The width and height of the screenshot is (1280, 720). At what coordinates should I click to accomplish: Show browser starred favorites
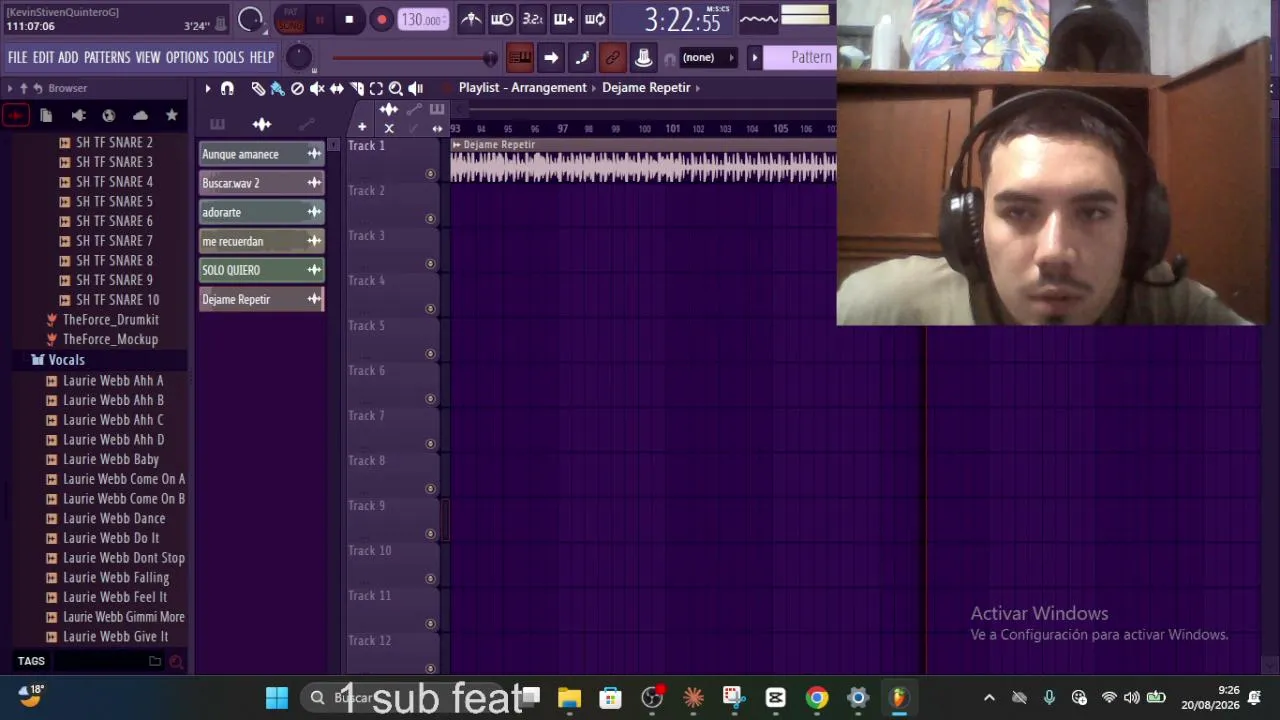[x=171, y=116]
